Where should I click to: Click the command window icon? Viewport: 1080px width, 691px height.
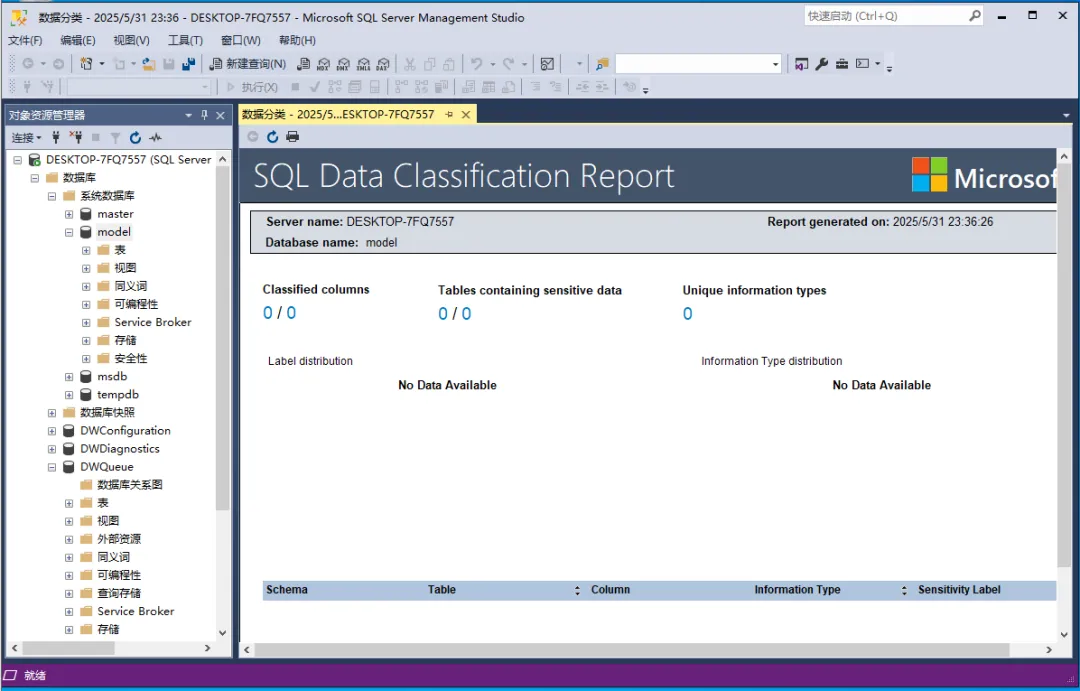point(862,64)
